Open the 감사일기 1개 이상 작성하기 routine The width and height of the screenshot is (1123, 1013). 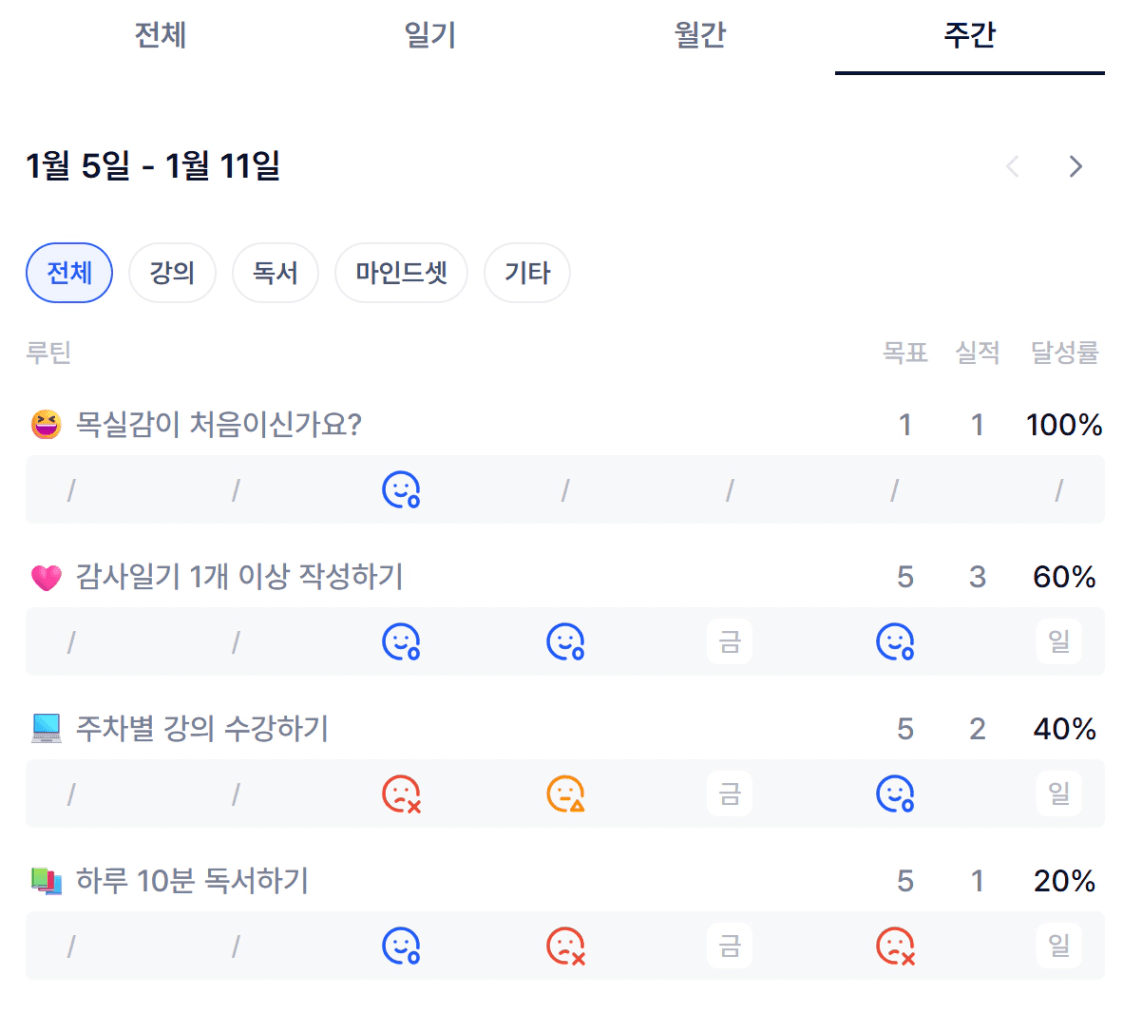(239, 578)
